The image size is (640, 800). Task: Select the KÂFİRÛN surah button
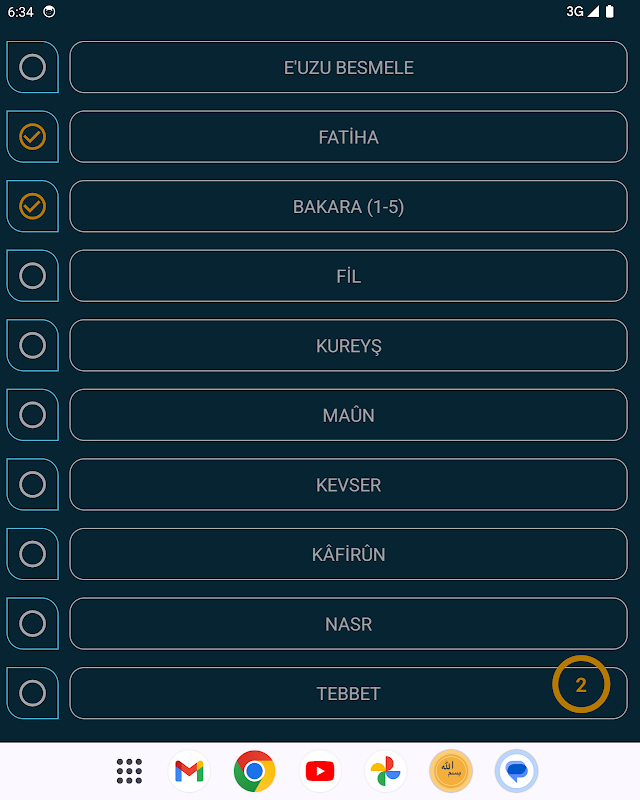348,554
